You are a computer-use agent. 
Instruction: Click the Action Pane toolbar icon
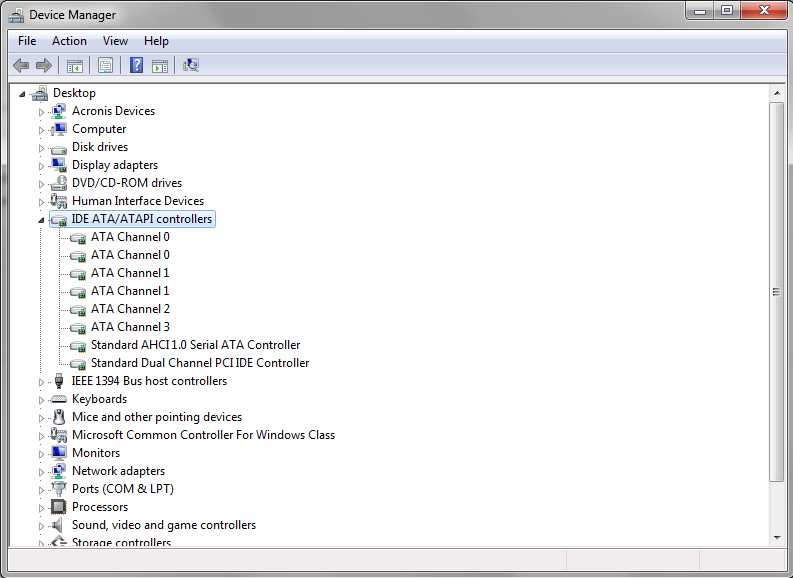160,66
